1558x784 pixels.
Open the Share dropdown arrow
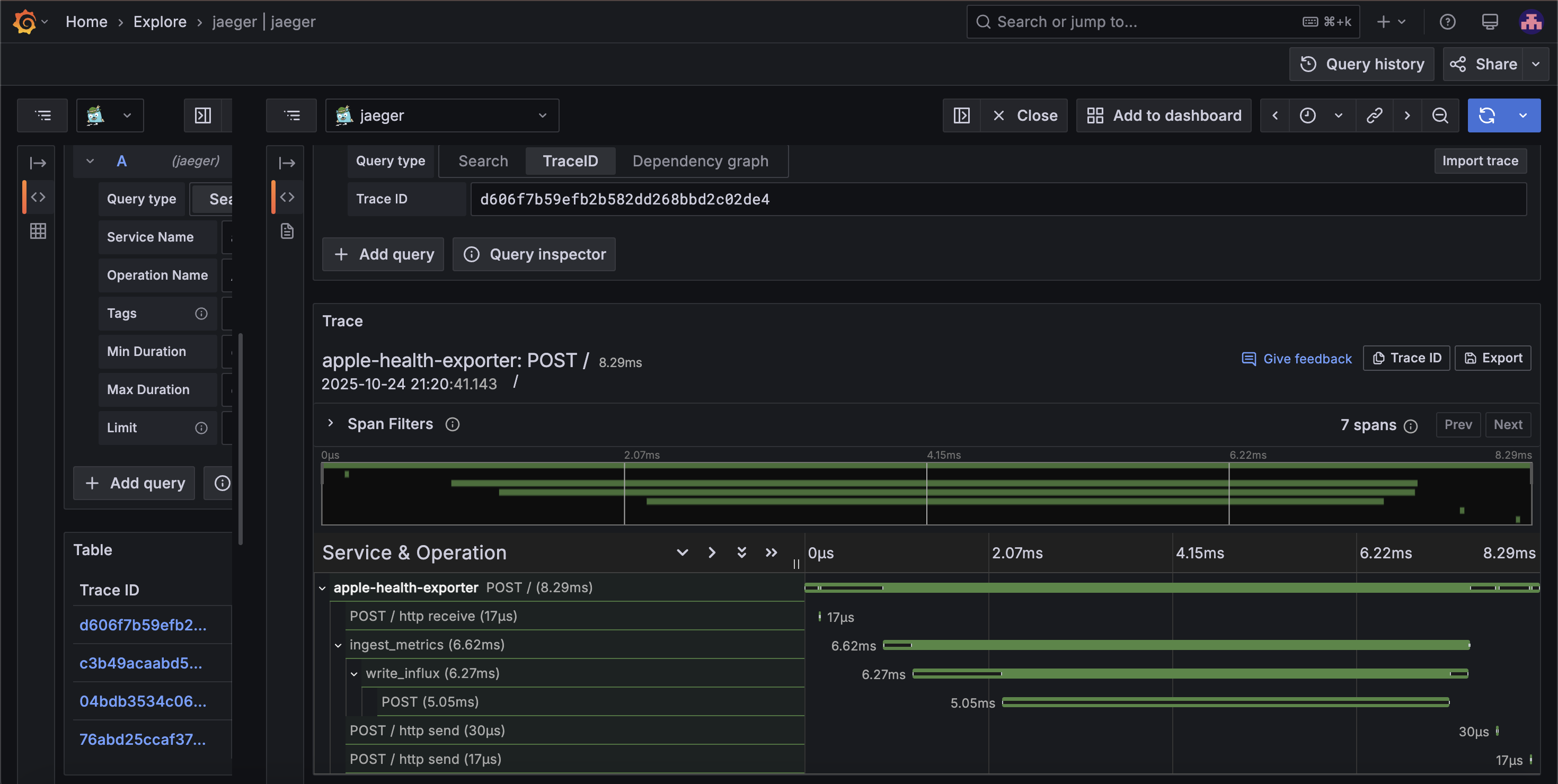[1536, 64]
